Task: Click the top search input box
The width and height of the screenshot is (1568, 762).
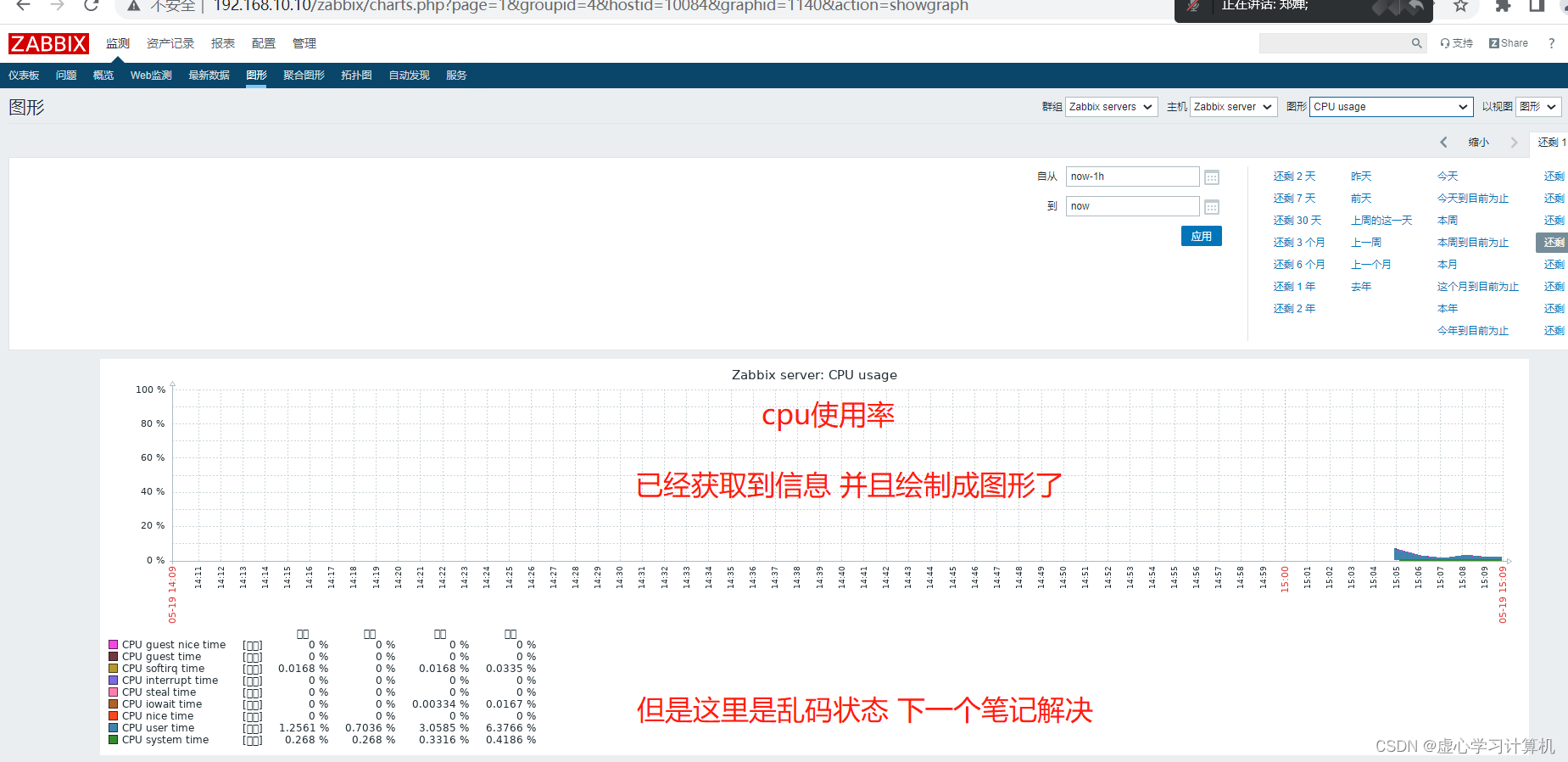Action: coord(1333,43)
